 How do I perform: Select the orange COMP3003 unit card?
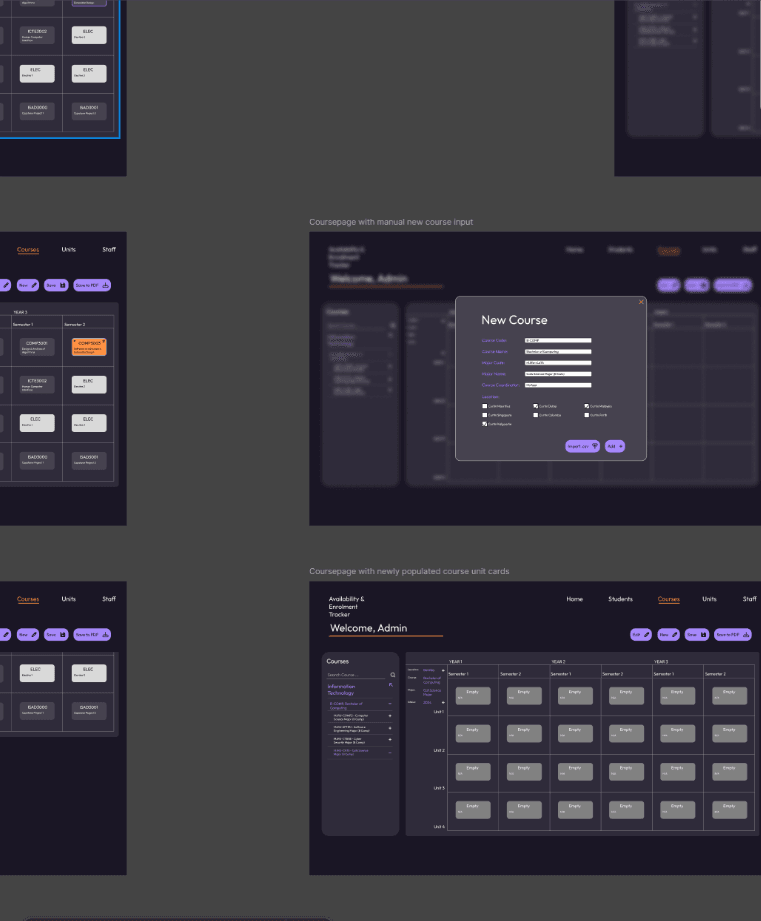coord(88,346)
